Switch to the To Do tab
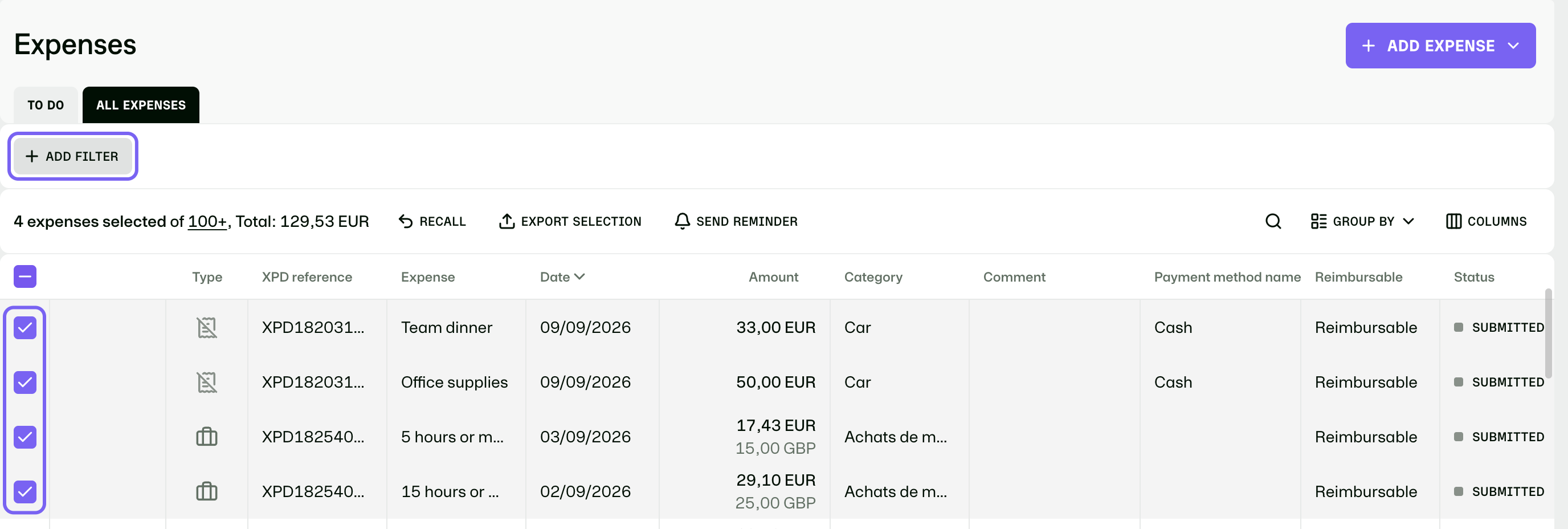 coord(46,105)
